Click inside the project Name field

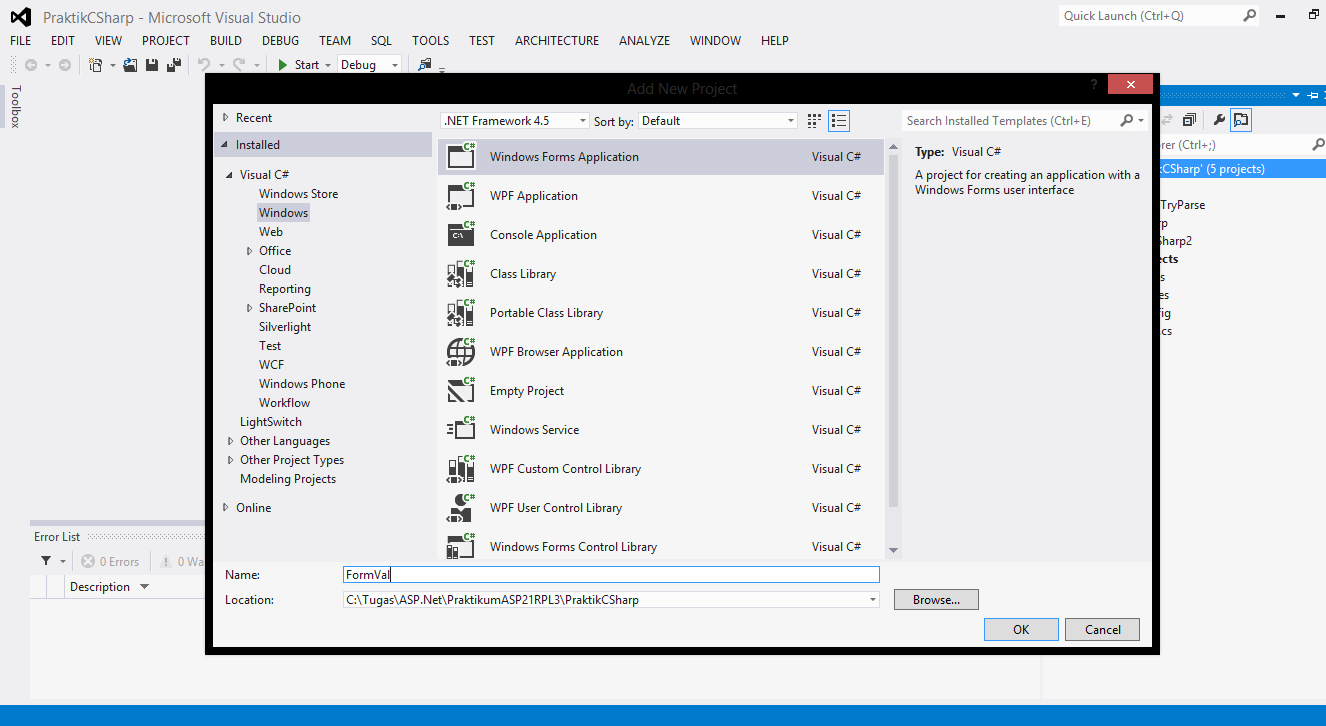tap(610, 574)
